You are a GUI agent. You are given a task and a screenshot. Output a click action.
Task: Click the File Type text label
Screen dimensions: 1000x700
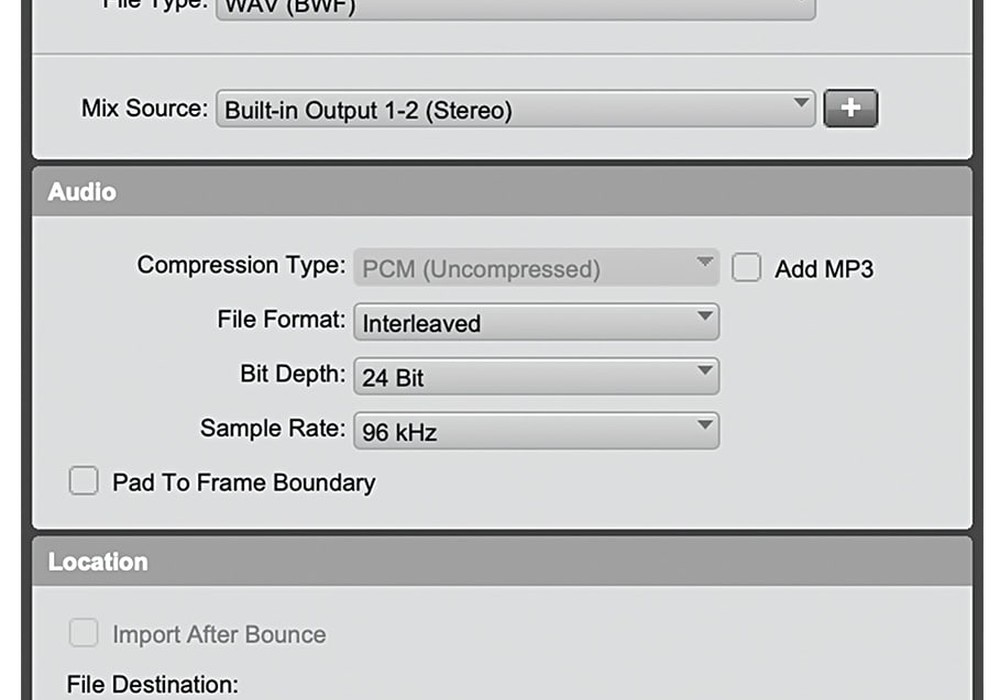tap(155, 4)
